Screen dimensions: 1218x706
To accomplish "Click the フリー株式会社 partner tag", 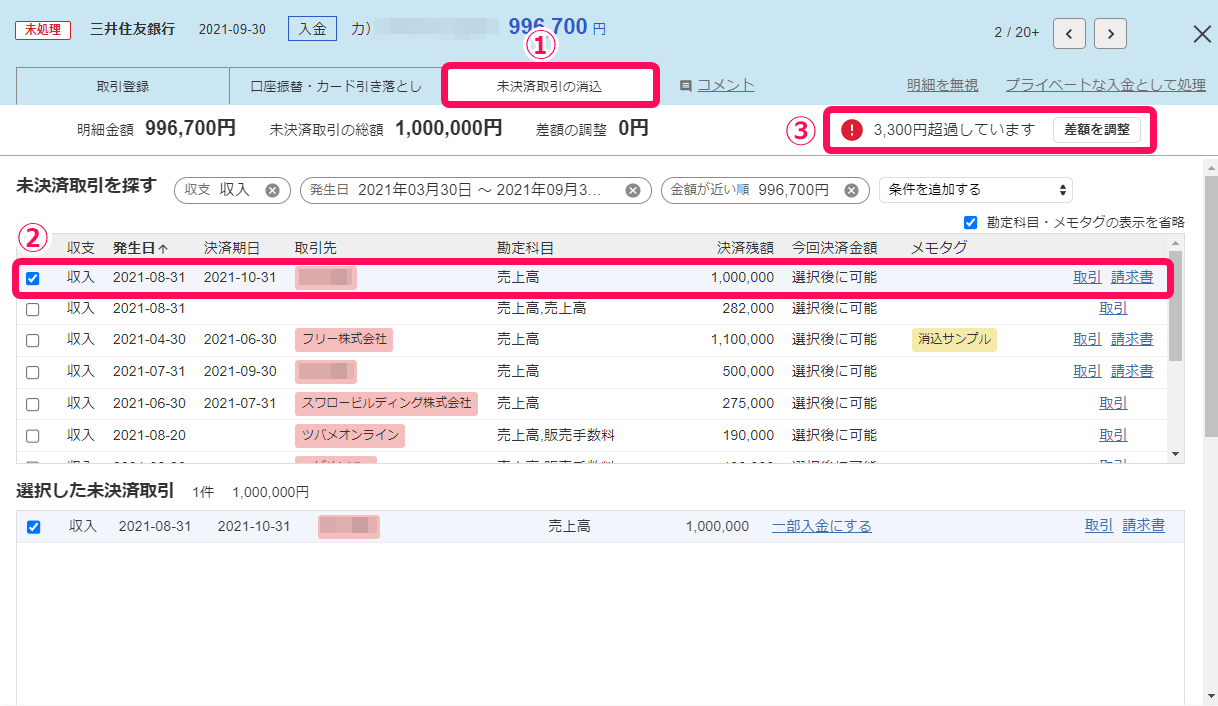I will click(x=344, y=340).
